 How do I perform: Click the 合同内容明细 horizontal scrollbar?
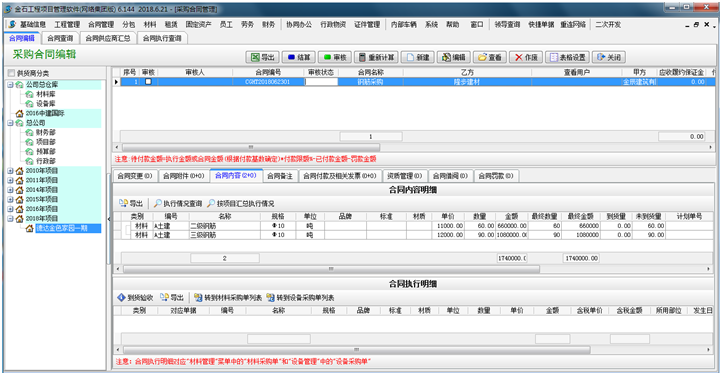pos(332,269)
